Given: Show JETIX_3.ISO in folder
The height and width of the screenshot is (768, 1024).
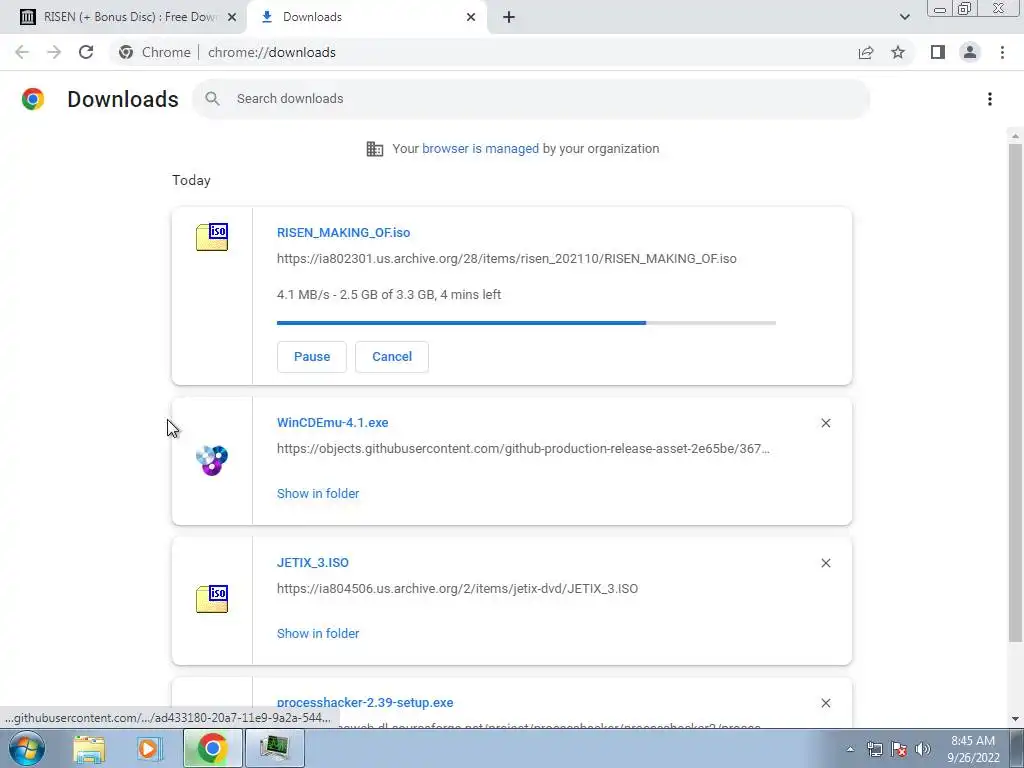Looking at the screenshot, I should 318,633.
